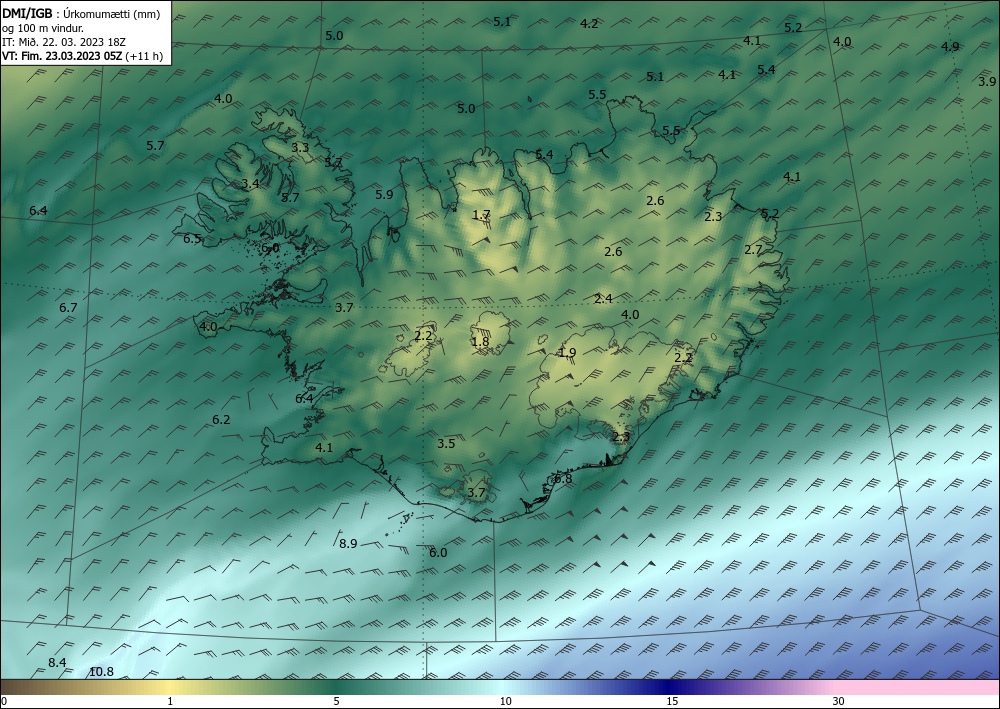Click the 5 label on the color scale
The image size is (1000, 709).
coord(336,702)
